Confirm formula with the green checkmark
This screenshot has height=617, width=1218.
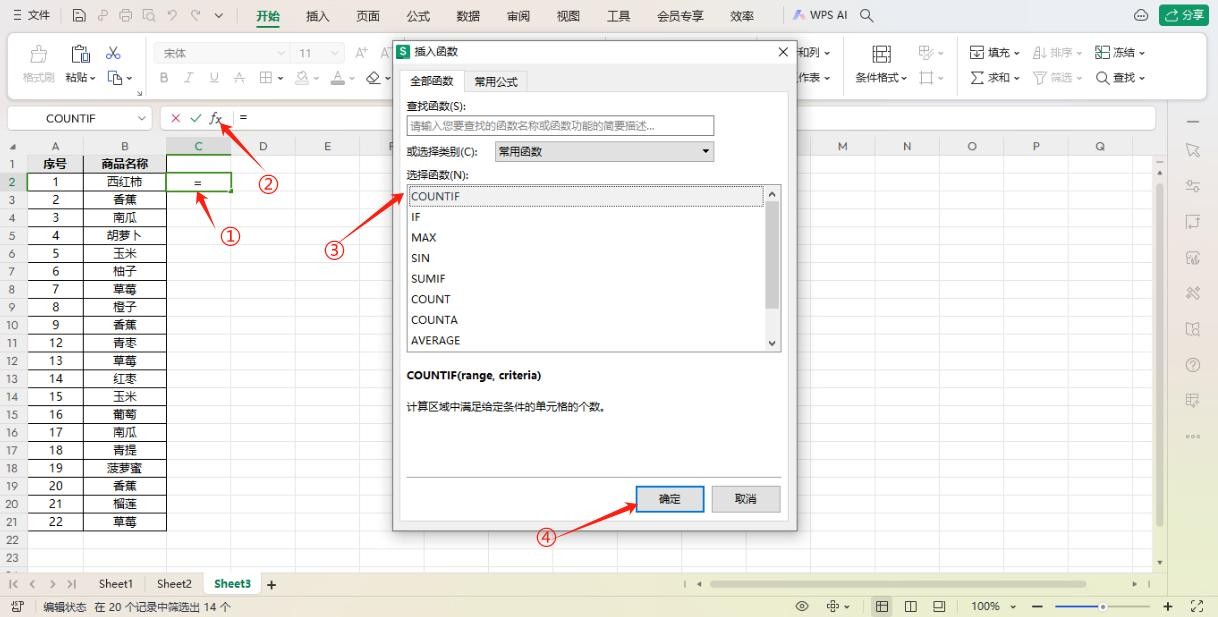click(196, 118)
